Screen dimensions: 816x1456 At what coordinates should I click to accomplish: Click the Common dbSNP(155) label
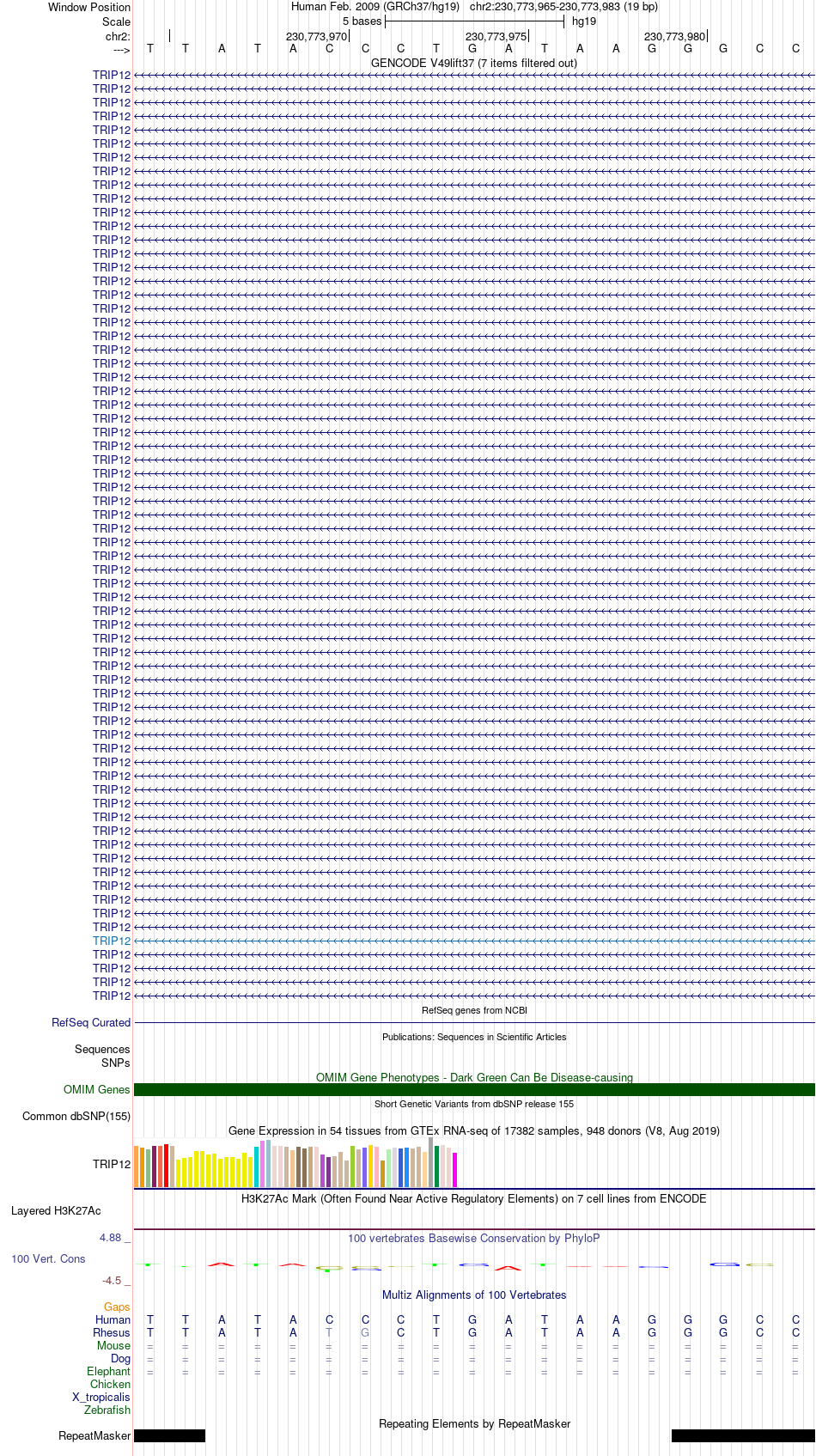[x=76, y=1116]
